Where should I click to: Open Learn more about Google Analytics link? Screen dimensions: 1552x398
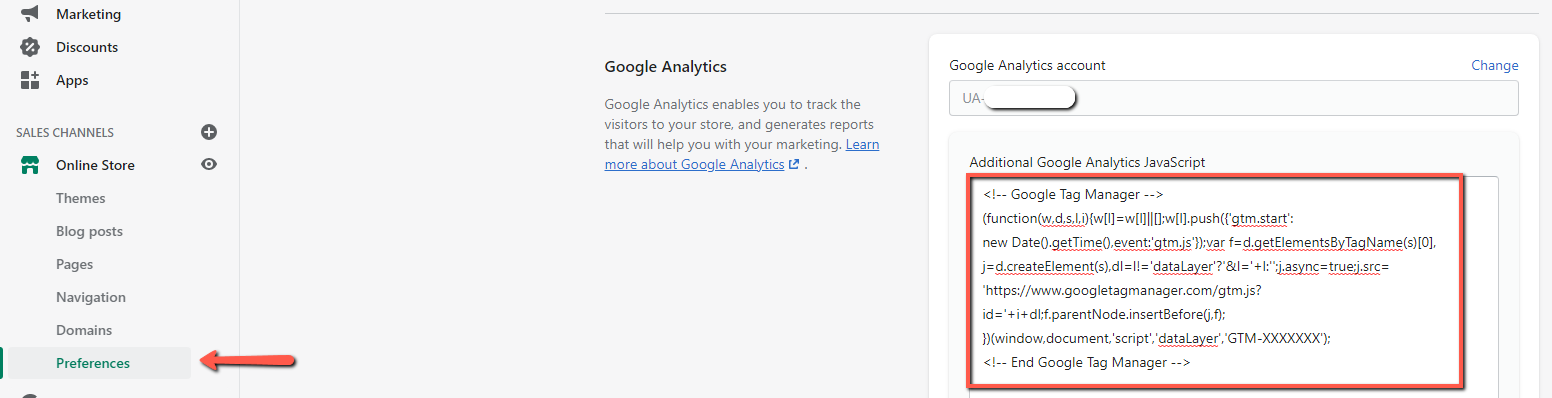[x=742, y=154]
